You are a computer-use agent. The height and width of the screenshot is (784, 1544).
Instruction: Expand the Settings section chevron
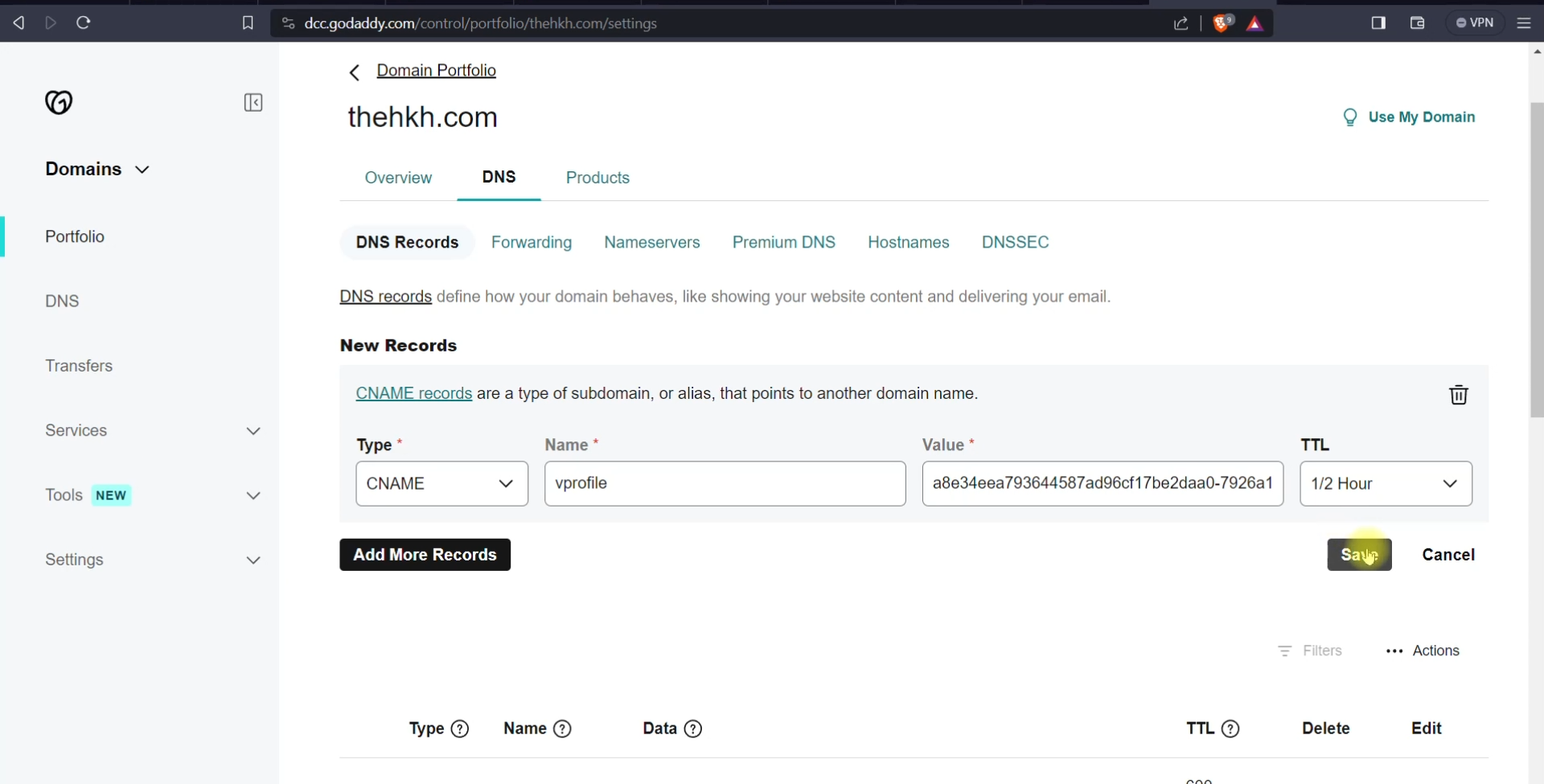coord(253,560)
